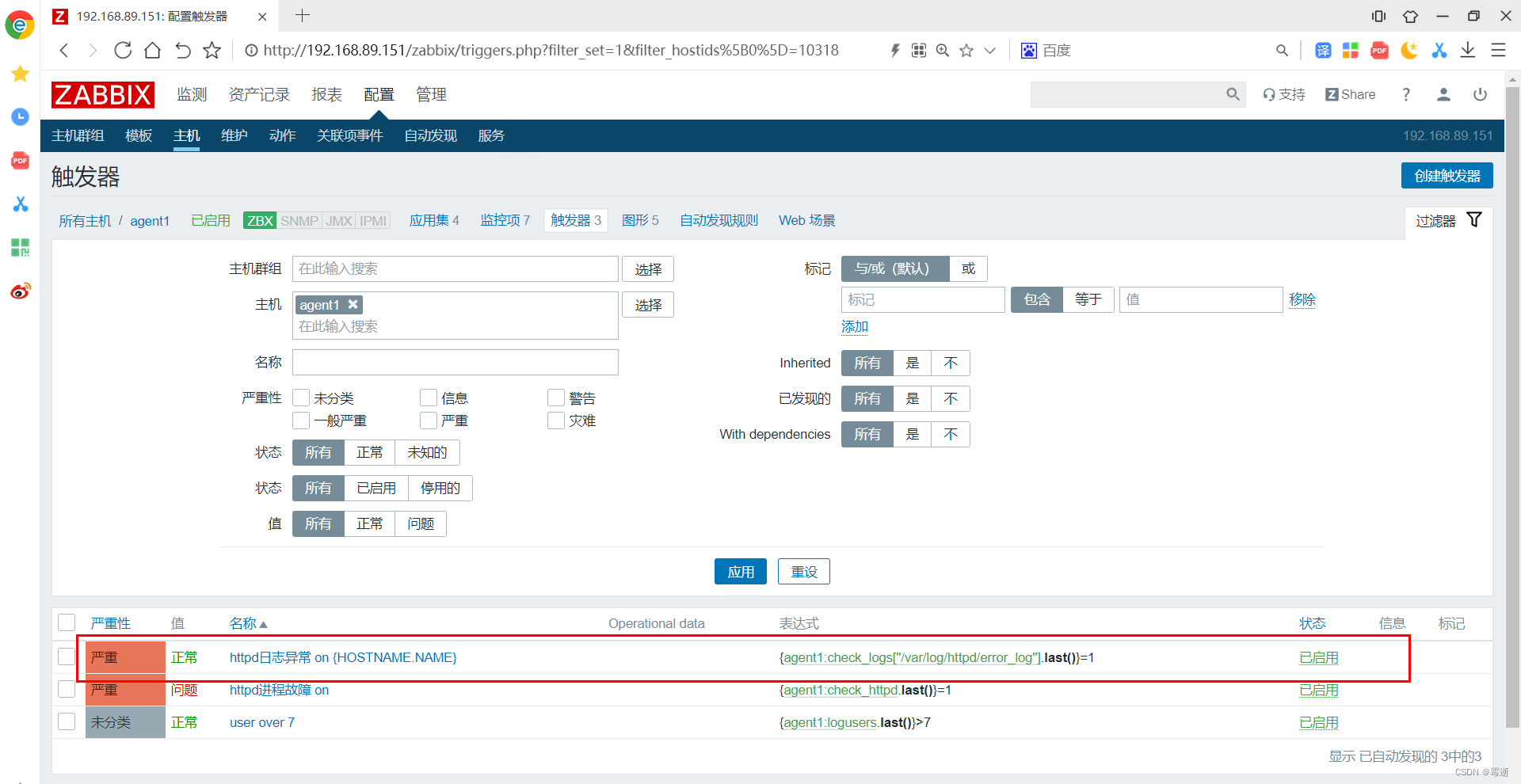Click 创建触发器 button
This screenshot has height=784, width=1521.
tap(1447, 176)
